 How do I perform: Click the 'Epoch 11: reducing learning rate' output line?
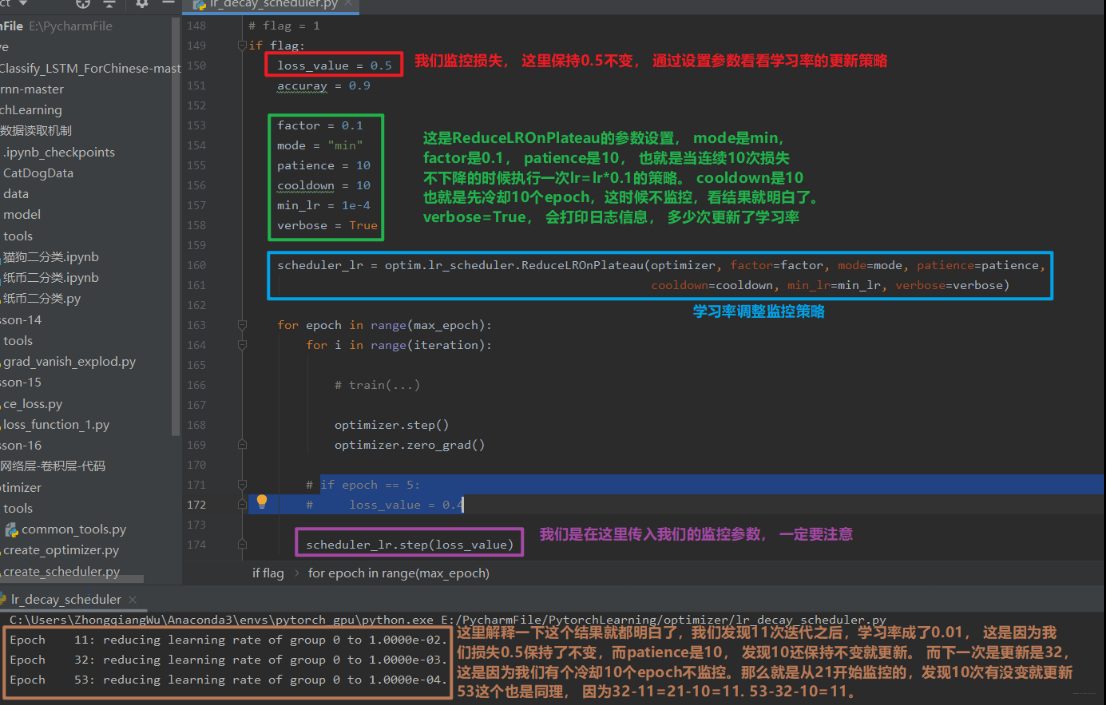coord(229,639)
